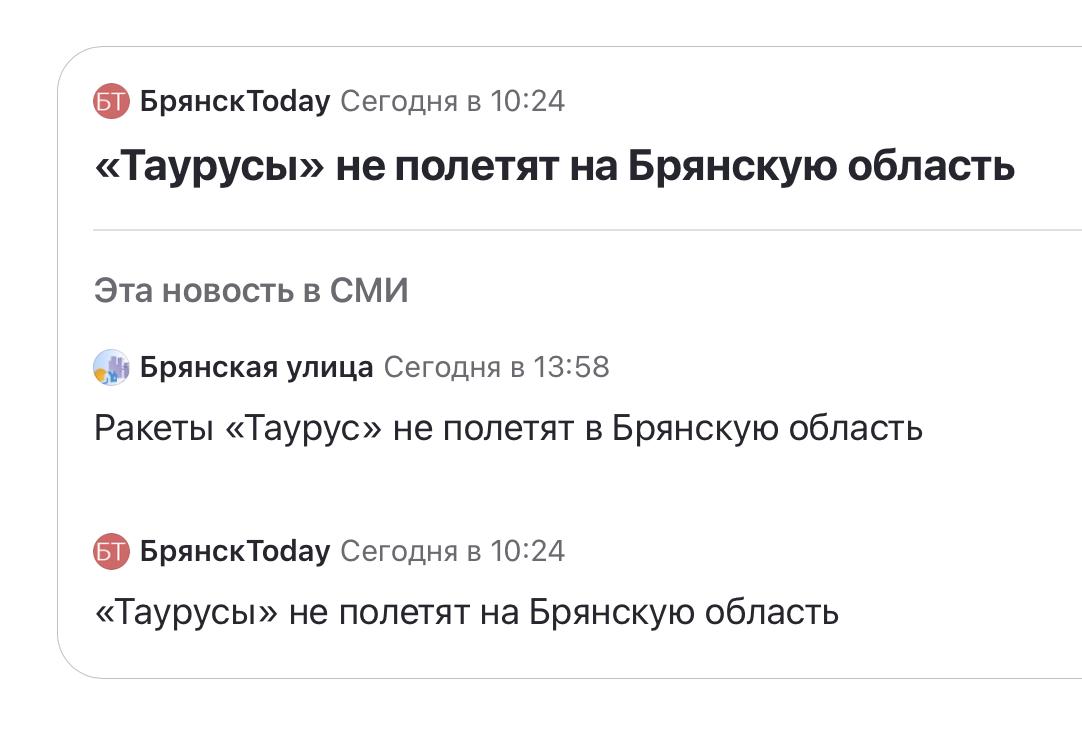Open the БрянскToday source name in the card header
The width and height of the screenshot is (1082, 744).
point(235,101)
